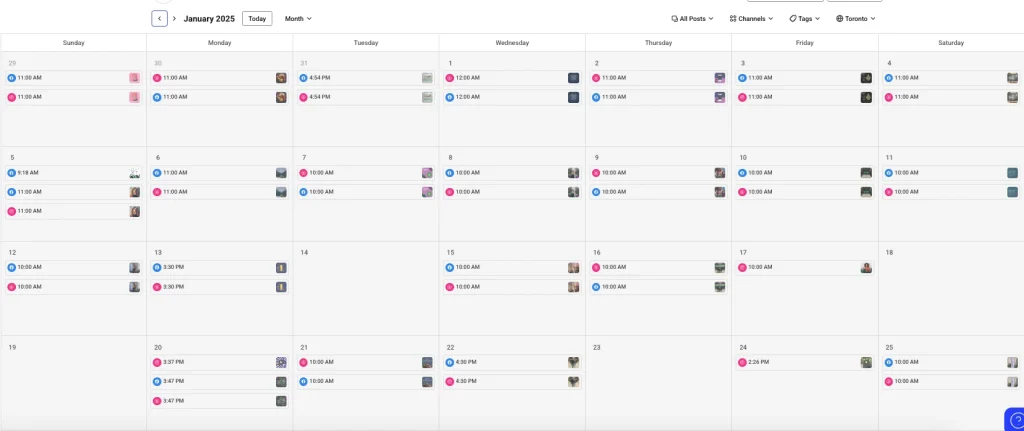Screen dimensions: 1024x431
Task: Click the pink icon on Jan 24 2:26 PM post
Action: tap(742, 362)
